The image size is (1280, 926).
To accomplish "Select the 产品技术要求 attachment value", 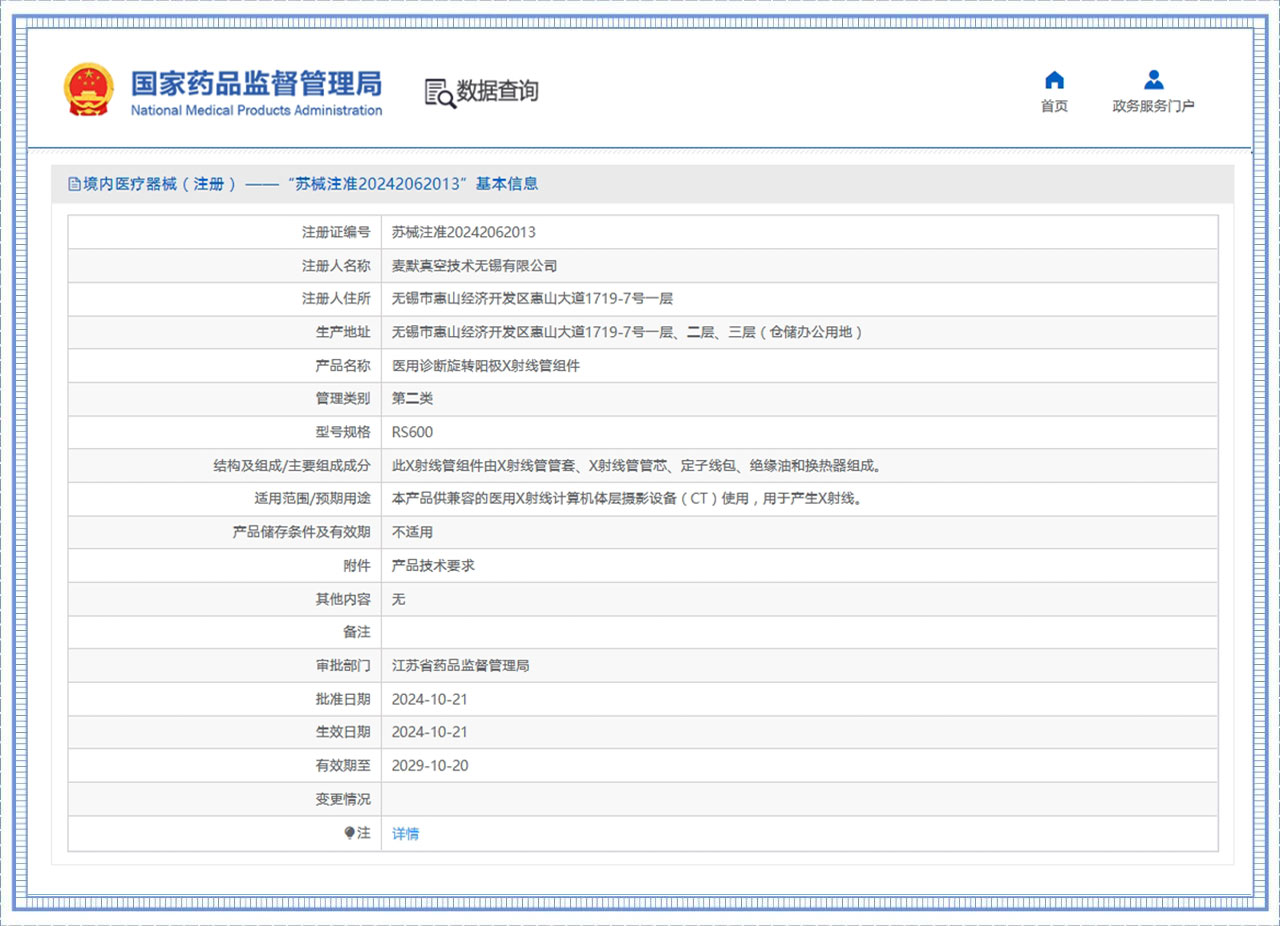I will (433, 565).
